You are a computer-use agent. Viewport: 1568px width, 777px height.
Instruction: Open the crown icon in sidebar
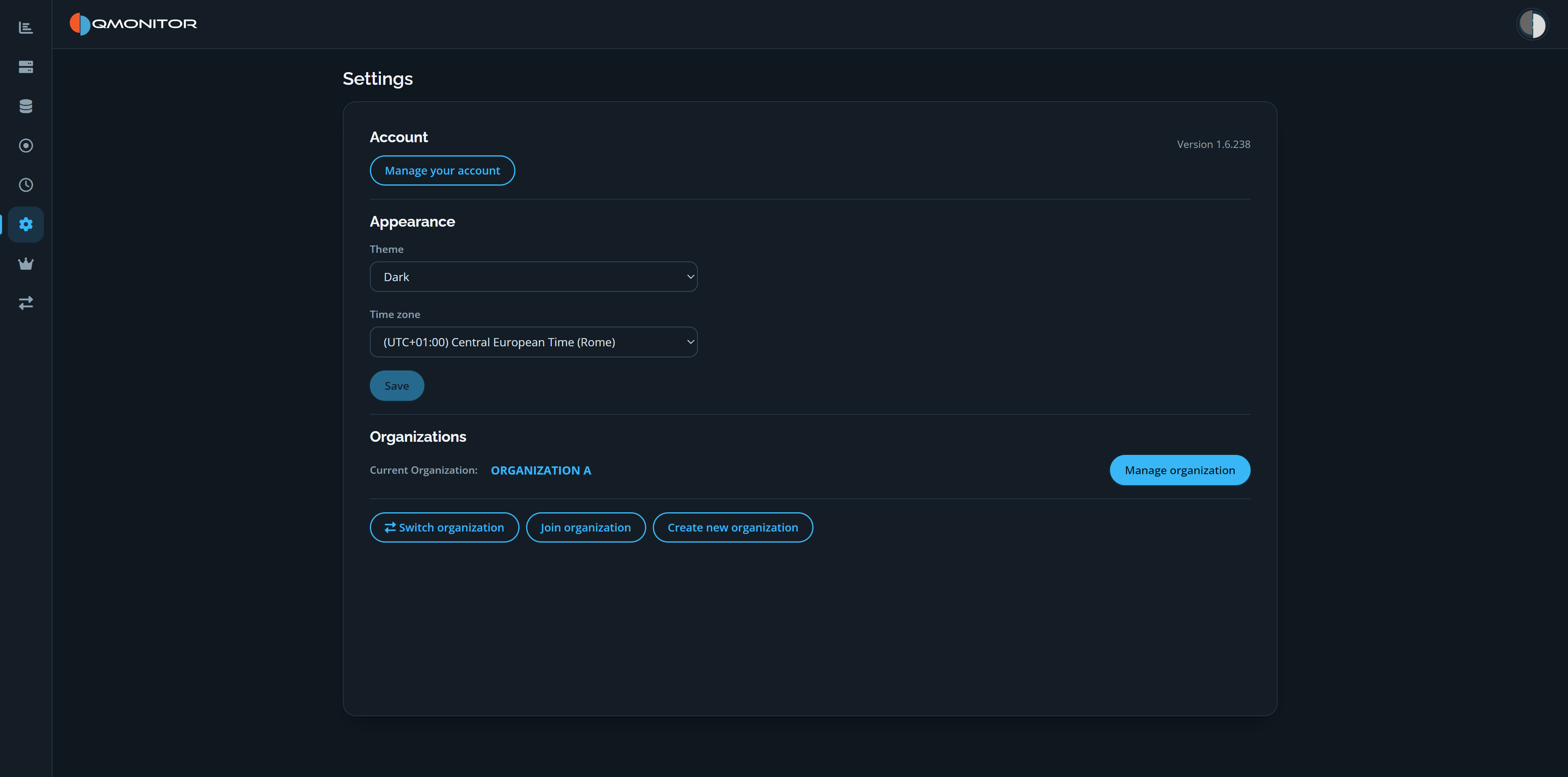point(25,264)
